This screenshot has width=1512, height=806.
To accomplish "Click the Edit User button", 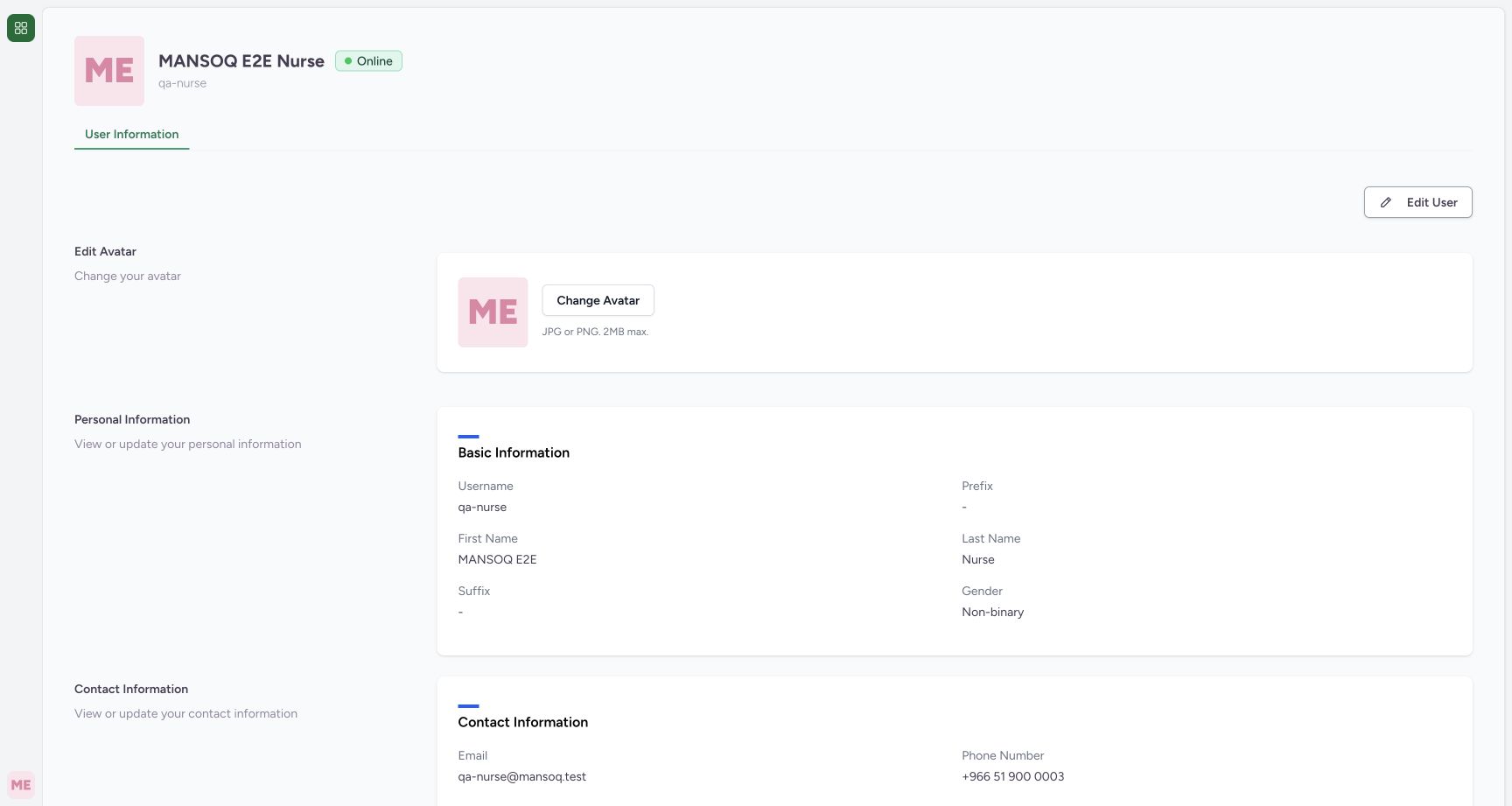I will (x=1417, y=202).
